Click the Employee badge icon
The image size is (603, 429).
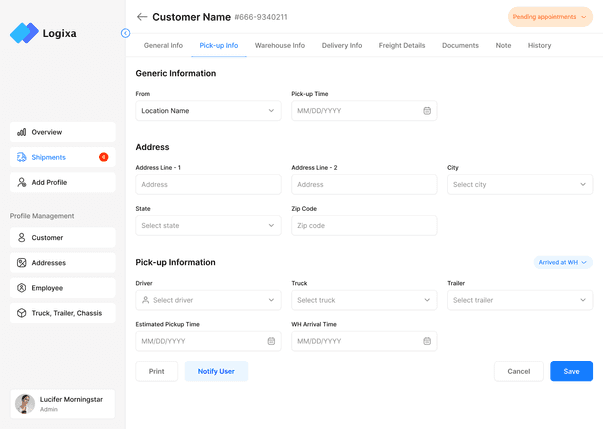pyautogui.click(x=22, y=288)
